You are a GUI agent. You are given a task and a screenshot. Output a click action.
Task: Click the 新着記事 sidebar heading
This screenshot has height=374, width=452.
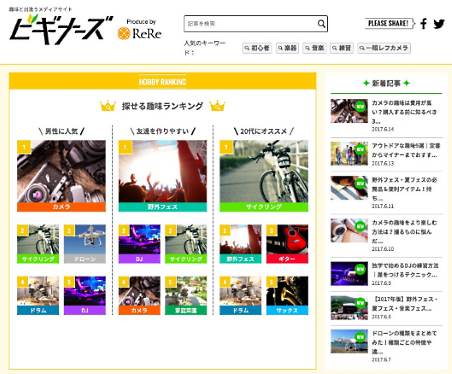click(x=386, y=83)
